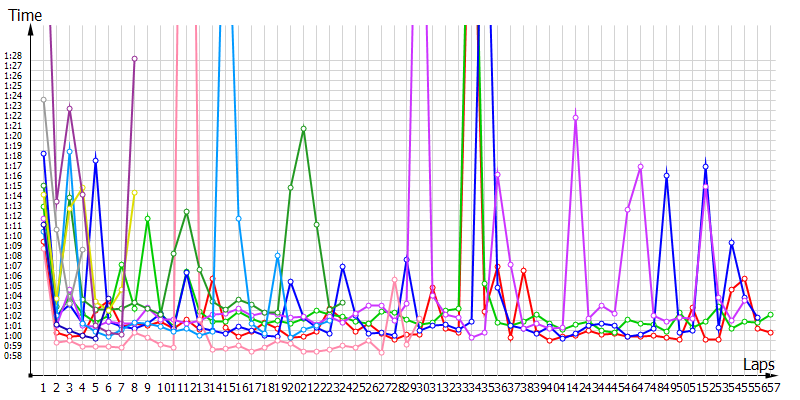The height and width of the screenshot is (400, 800).
Task: Select the violet peak point at lap 36
Action: [497, 174]
